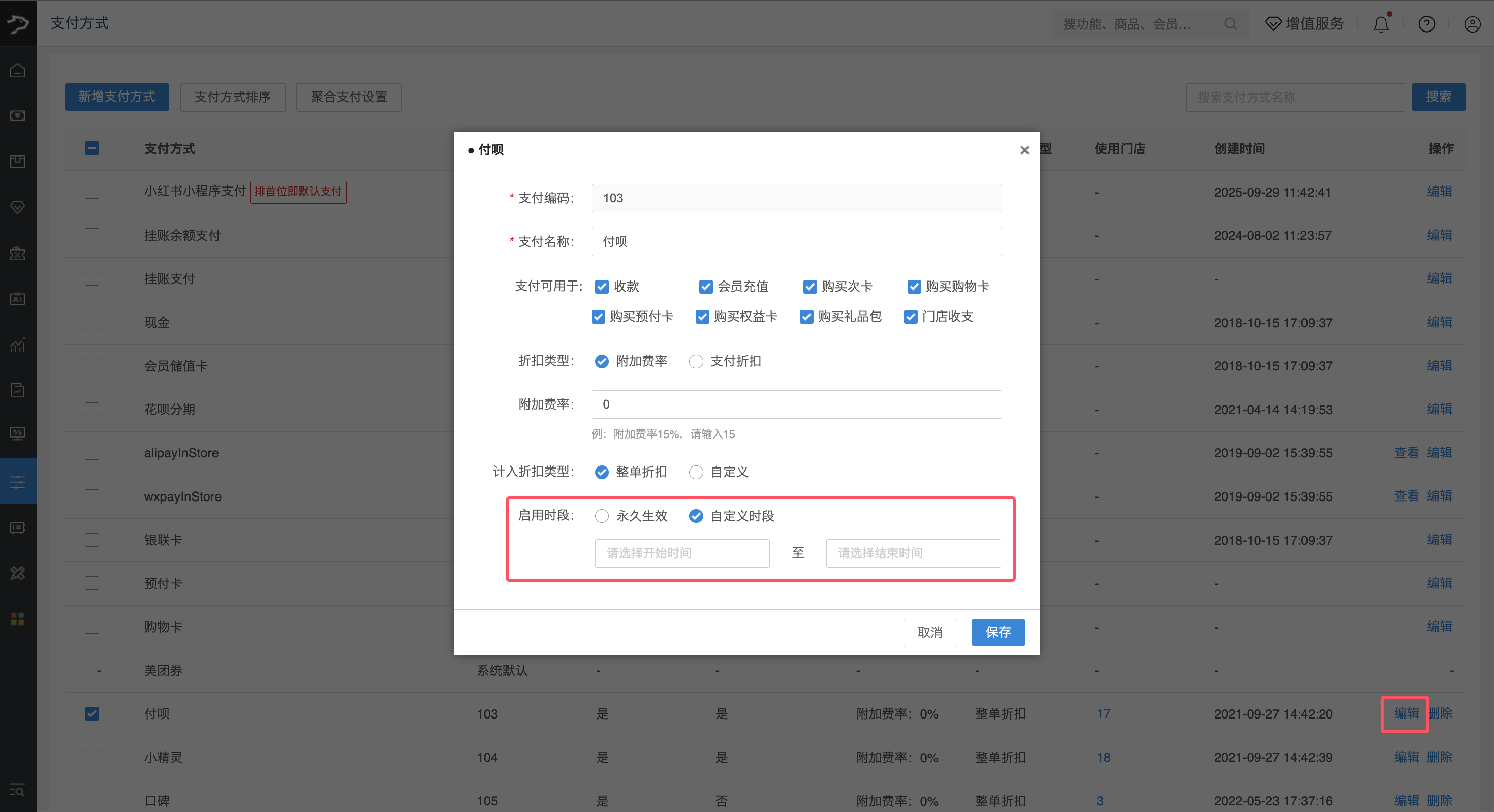Open the user account profile icon
This screenshot has height=812, width=1494.
(x=1472, y=24)
